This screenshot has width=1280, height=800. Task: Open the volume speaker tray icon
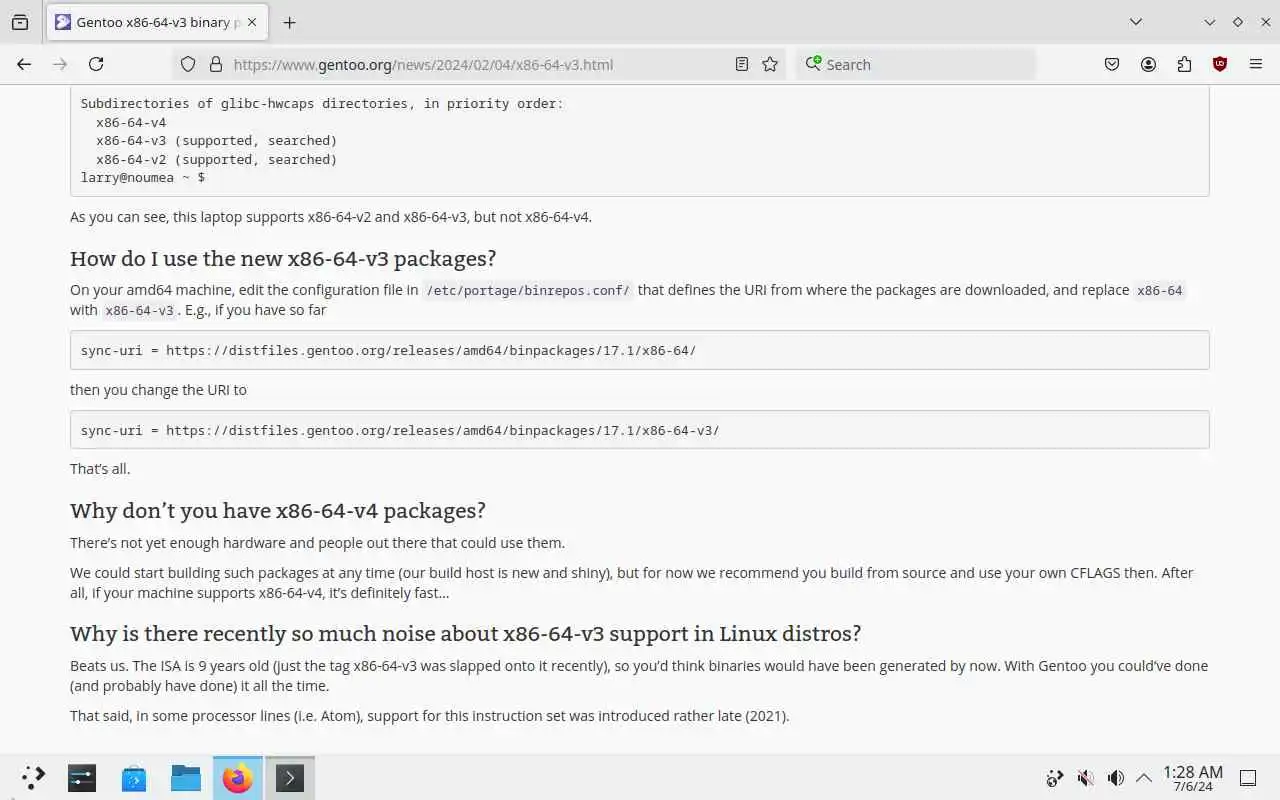[1116, 778]
